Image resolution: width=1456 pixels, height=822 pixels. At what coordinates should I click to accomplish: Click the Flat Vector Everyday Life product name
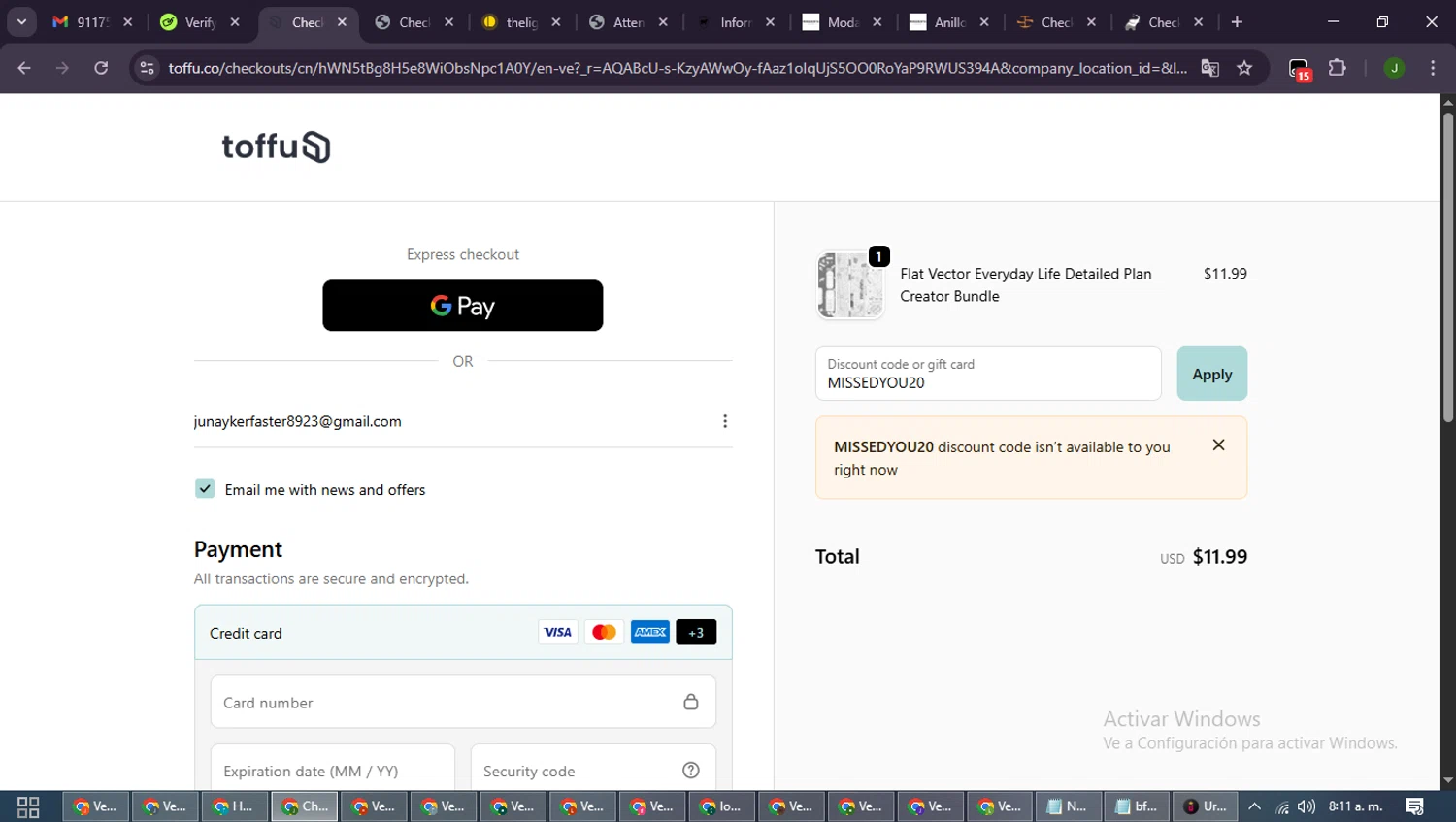click(x=1026, y=285)
